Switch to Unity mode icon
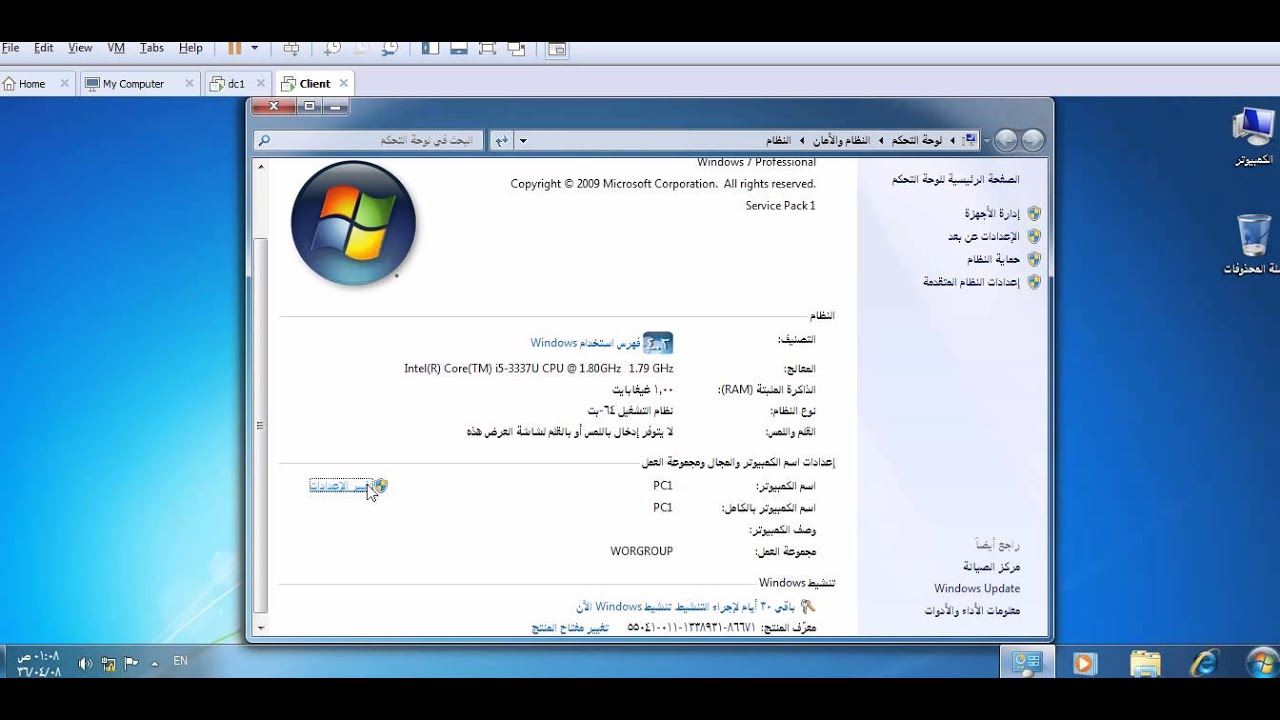This screenshot has width=1280, height=720. click(517, 48)
